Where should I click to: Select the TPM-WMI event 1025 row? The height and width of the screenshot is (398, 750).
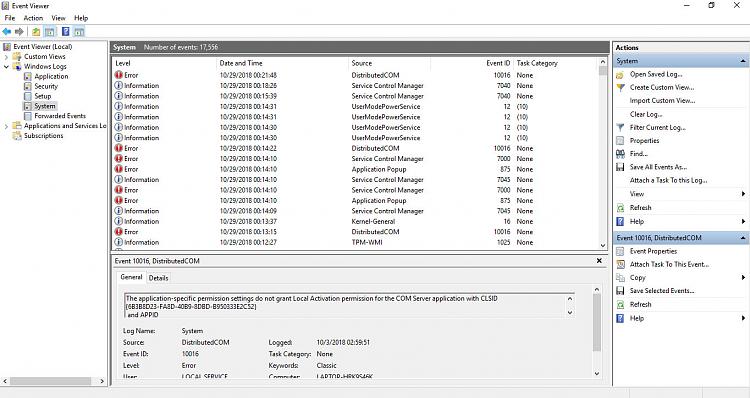(x=355, y=243)
